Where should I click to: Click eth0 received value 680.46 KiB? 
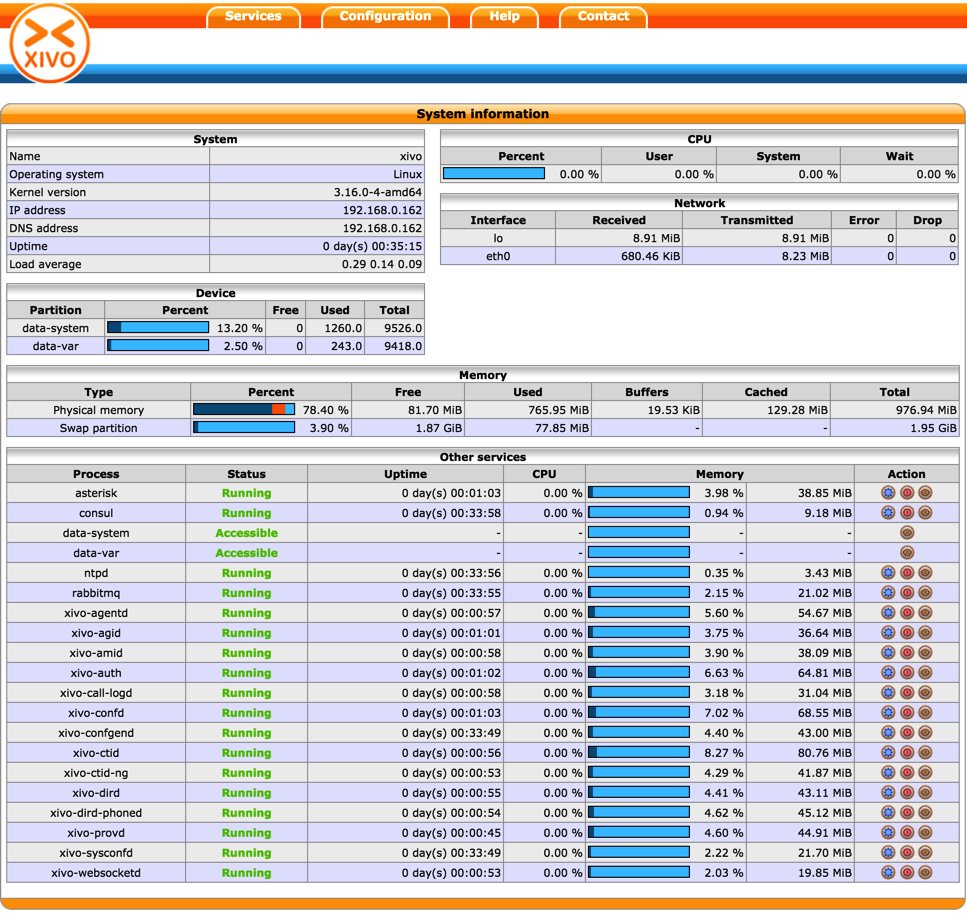coord(650,256)
